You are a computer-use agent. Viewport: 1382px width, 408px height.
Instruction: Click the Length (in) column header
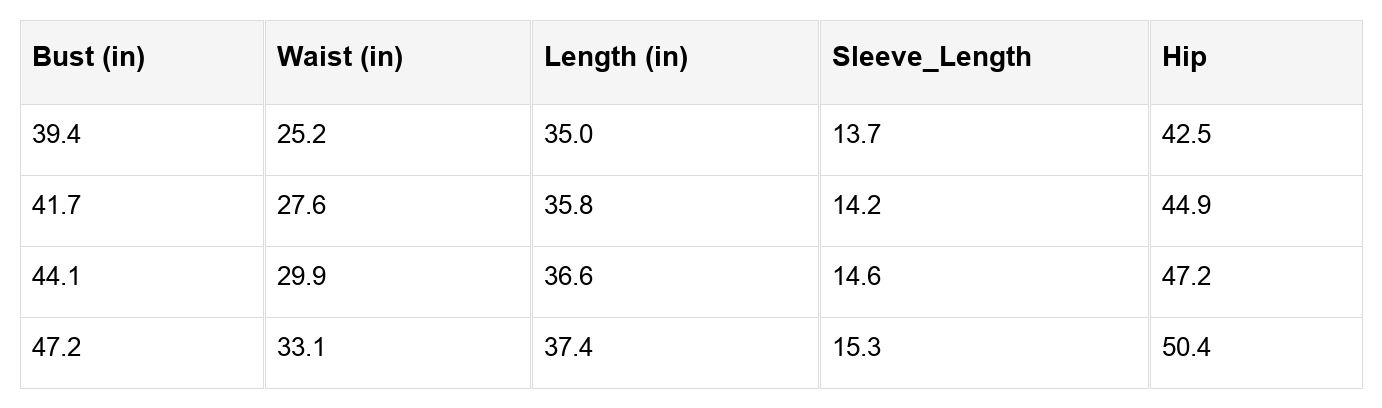[616, 57]
